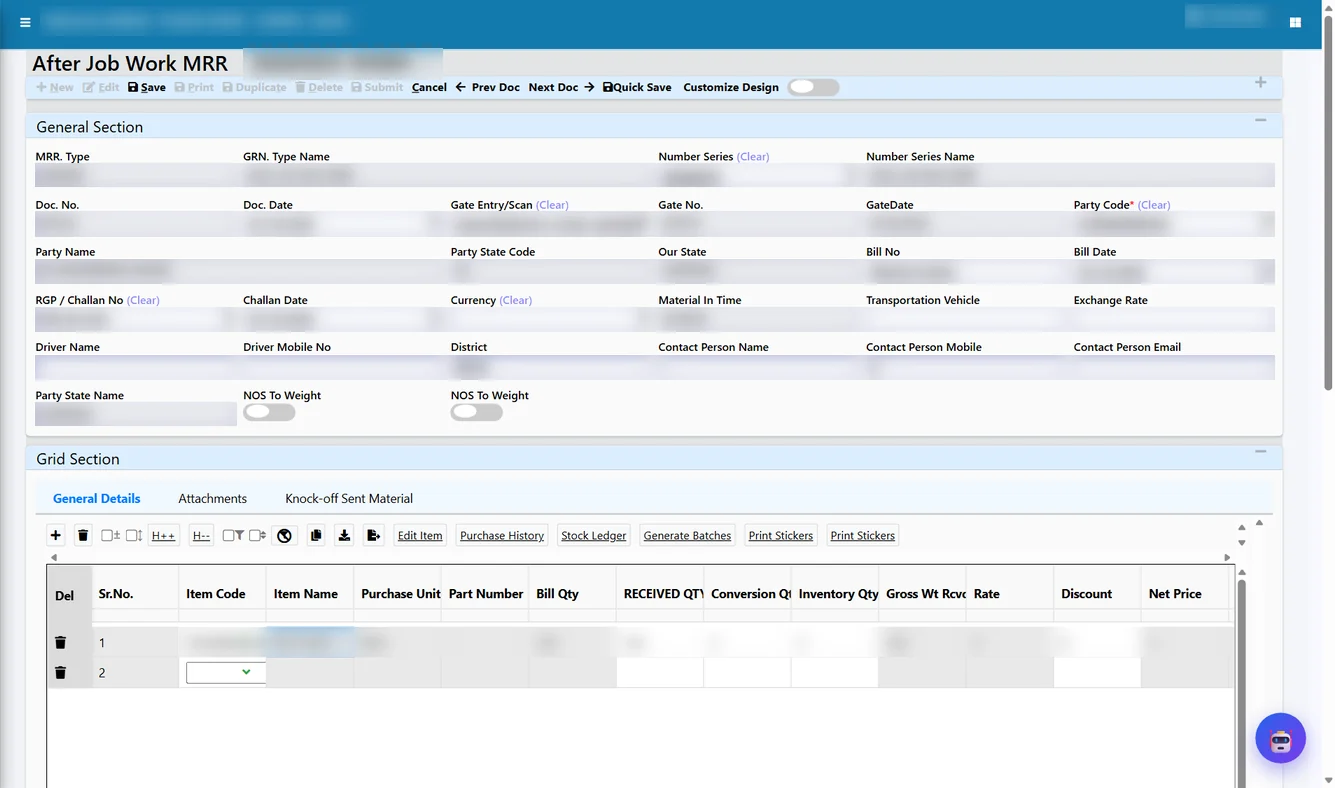
Task: Select the General Details tab
Action: point(96,498)
